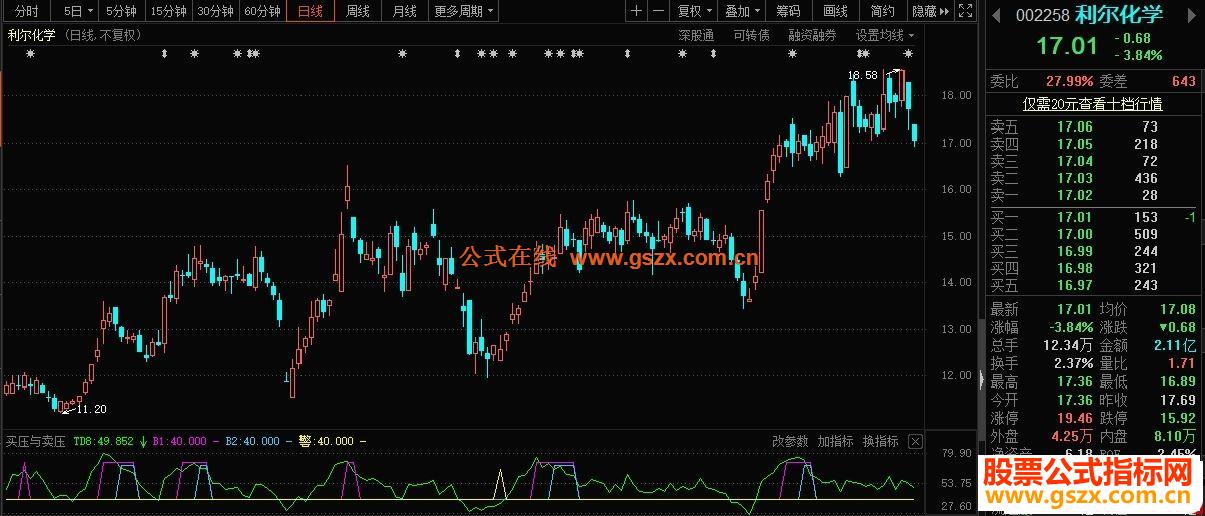Click the 卖一 price 17.02
Screen dimensions: 1205x516
[x=1075, y=195]
